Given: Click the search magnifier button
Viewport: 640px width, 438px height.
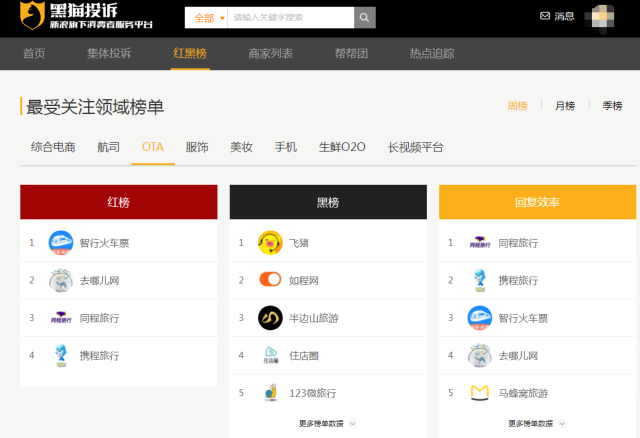Looking at the screenshot, I should coord(364,18).
